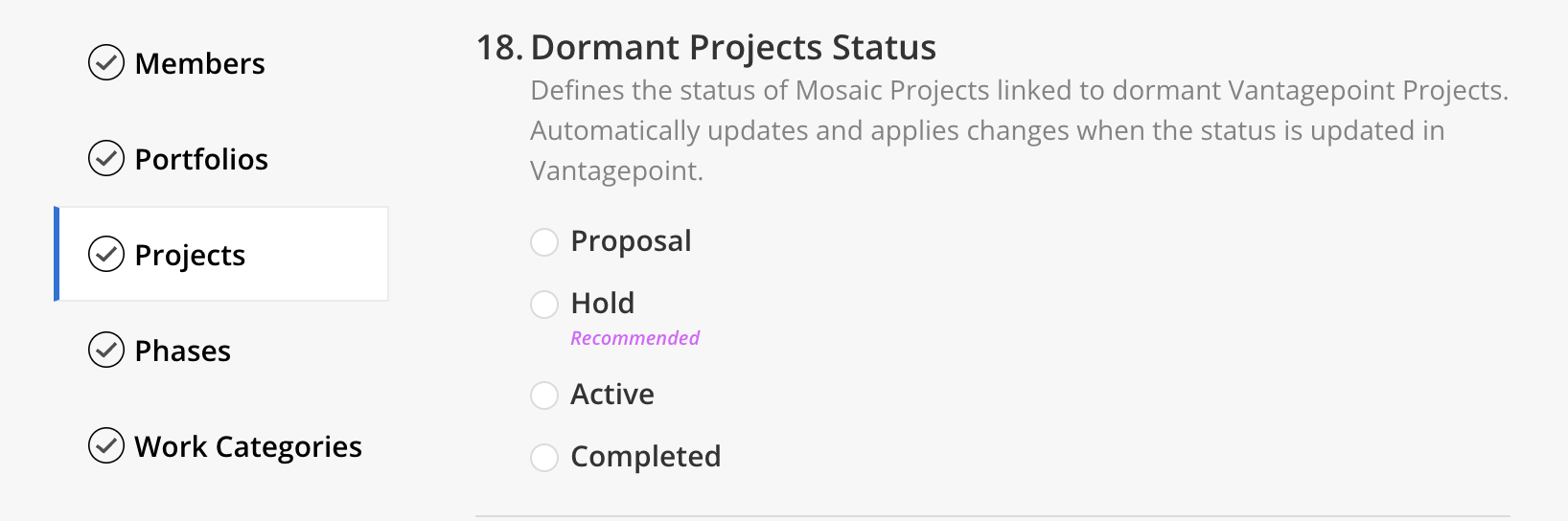Click the purple Recommended tag under Hold
Viewport: 1568px width, 521px height.
coord(634,338)
